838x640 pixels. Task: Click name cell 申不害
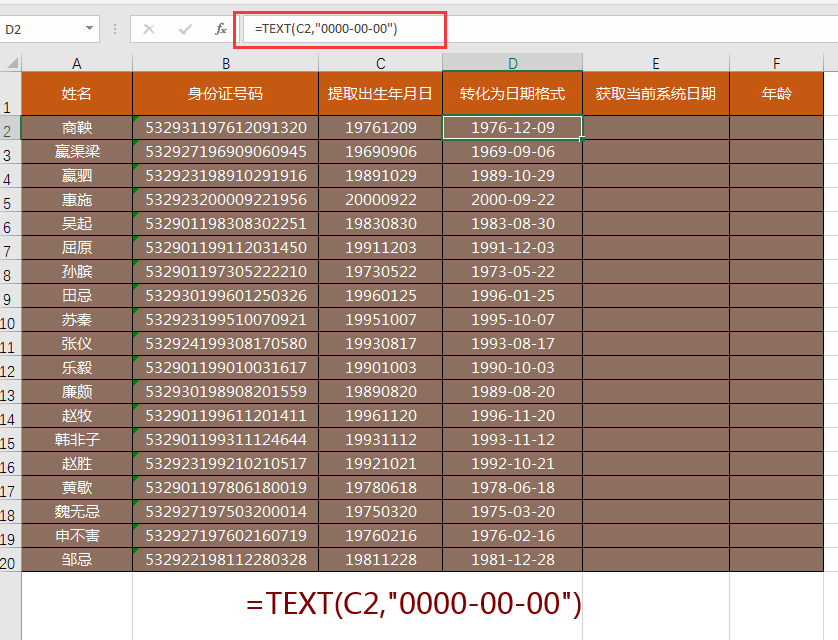pyautogui.click(x=77, y=536)
